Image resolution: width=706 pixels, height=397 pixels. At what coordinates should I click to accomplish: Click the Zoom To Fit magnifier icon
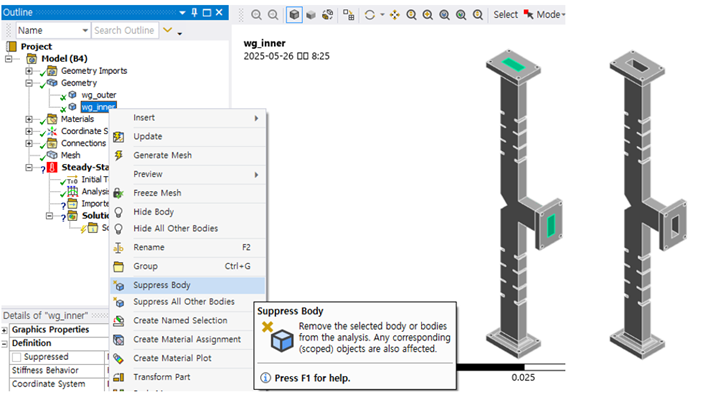[x=444, y=15]
